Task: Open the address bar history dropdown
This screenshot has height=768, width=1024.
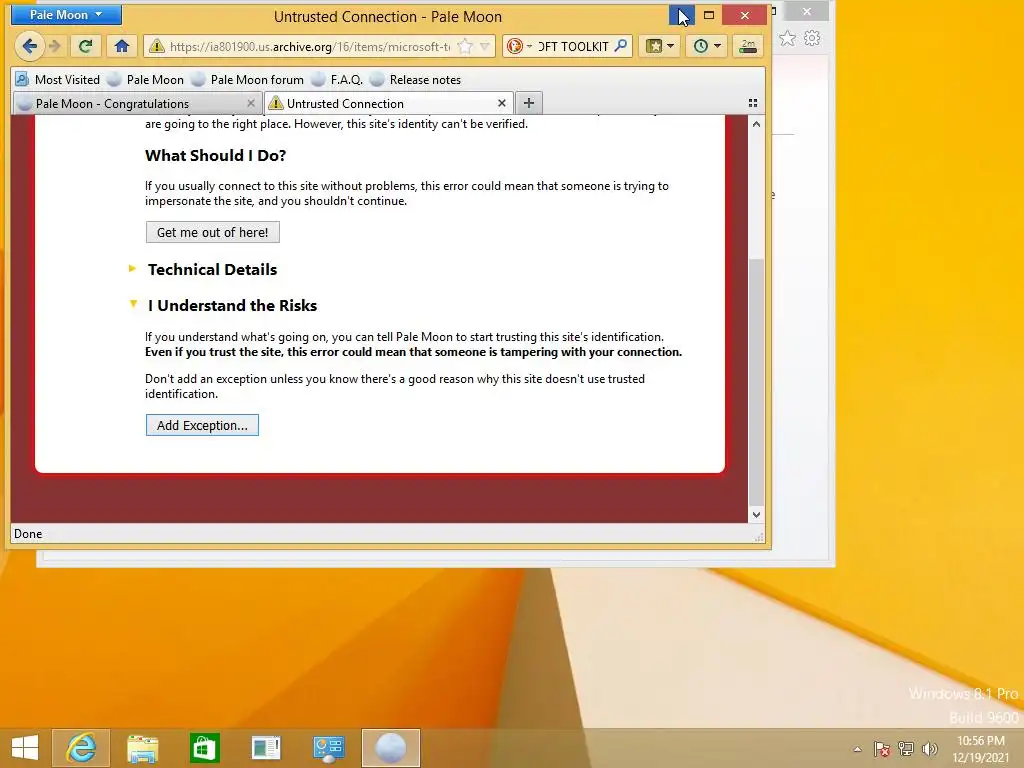Action: (x=485, y=46)
